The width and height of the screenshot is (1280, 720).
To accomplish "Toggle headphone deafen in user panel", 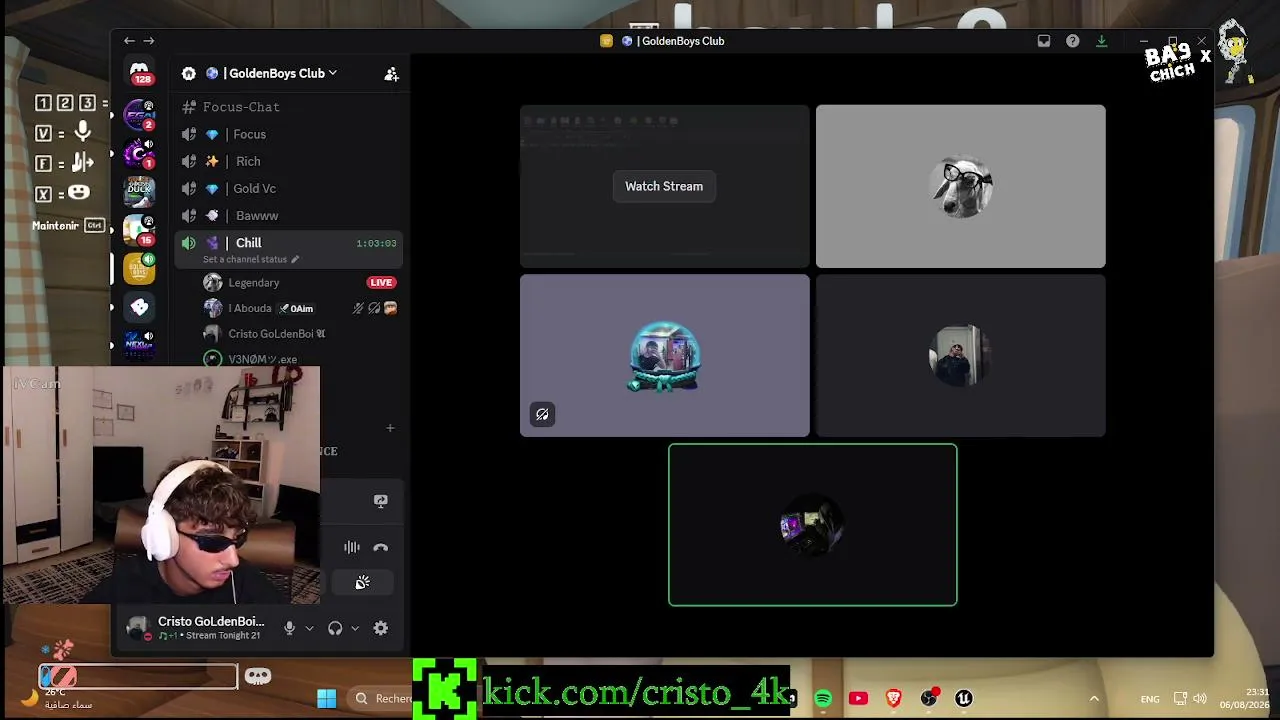I will (x=335, y=628).
